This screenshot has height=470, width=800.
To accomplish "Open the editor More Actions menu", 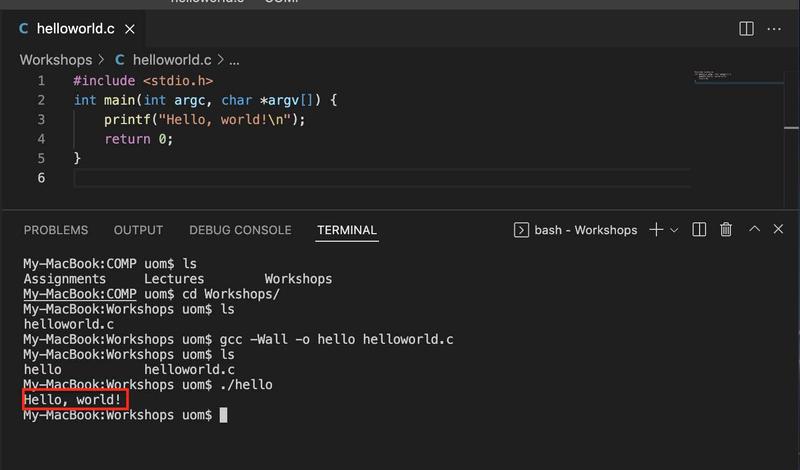I will (x=774, y=29).
